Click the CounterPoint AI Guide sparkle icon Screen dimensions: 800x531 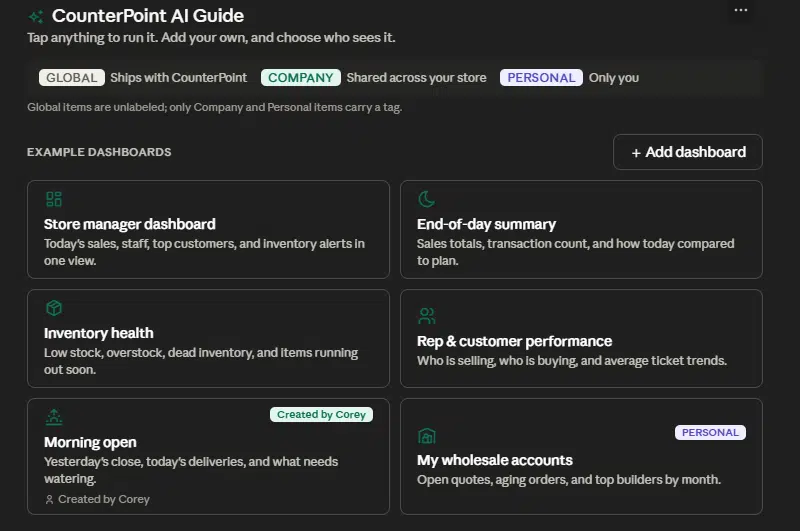point(36,17)
